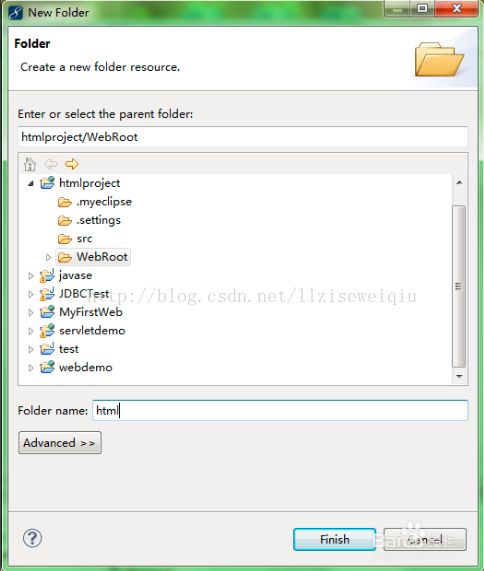Select the MyFirstWeb project label

pyautogui.click(x=91, y=312)
